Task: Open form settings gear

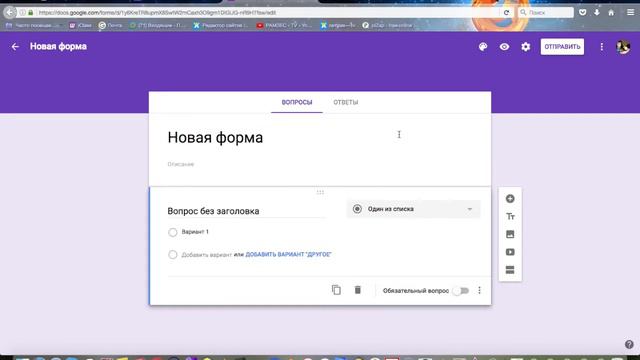Action: pyautogui.click(x=526, y=47)
